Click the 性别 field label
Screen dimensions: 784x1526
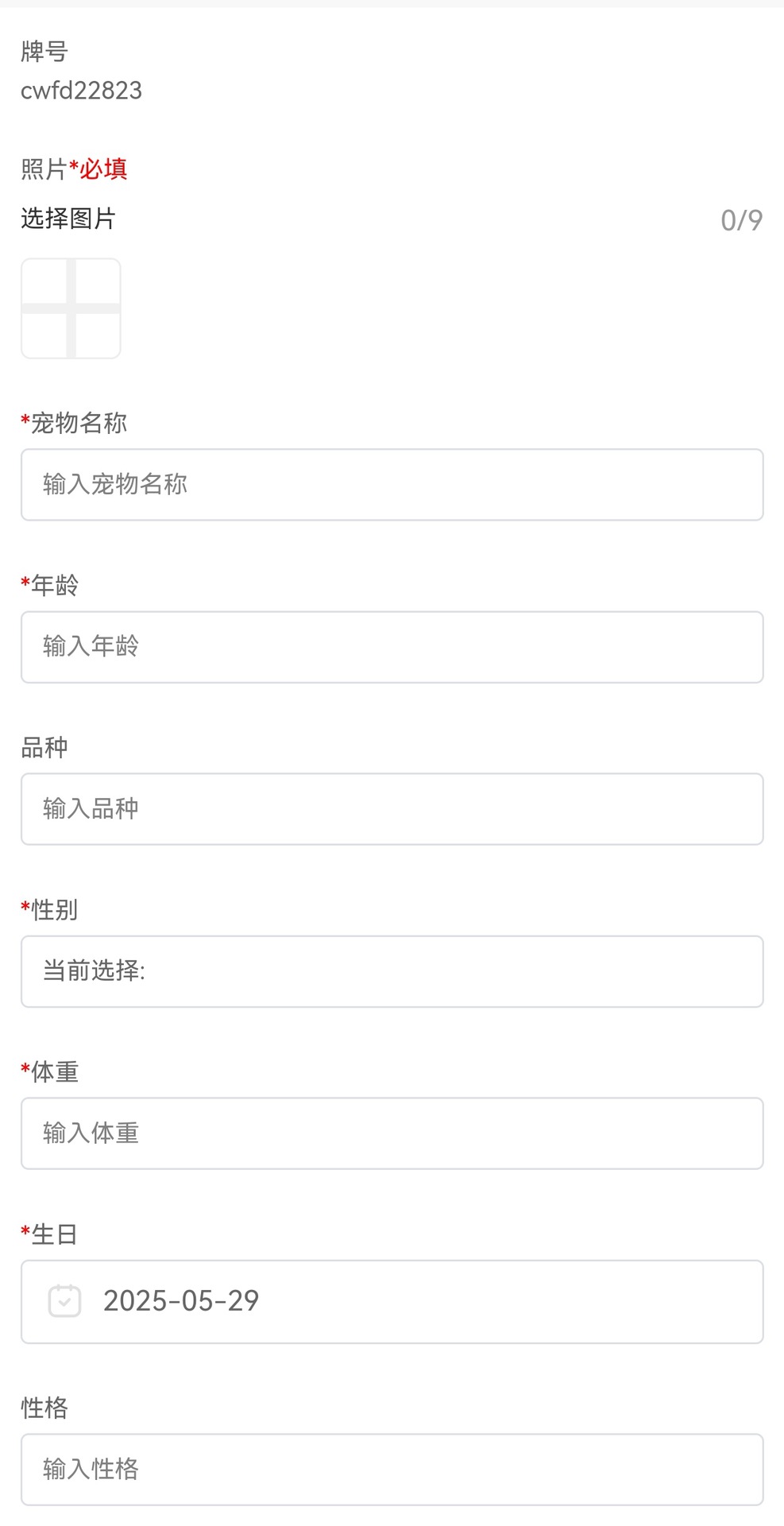tap(54, 910)
